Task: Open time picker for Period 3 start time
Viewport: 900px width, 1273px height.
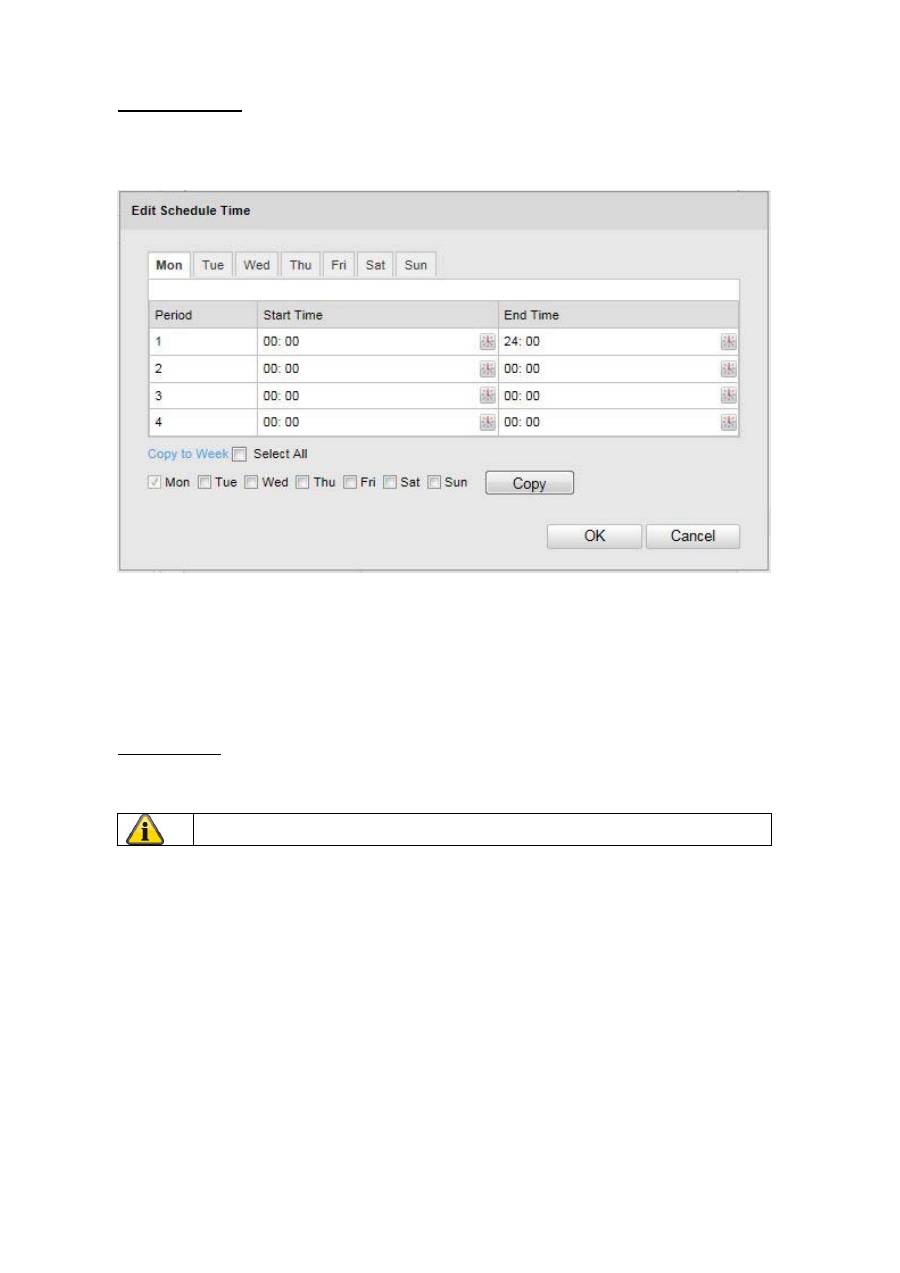Action: click(x=487, y=396)
